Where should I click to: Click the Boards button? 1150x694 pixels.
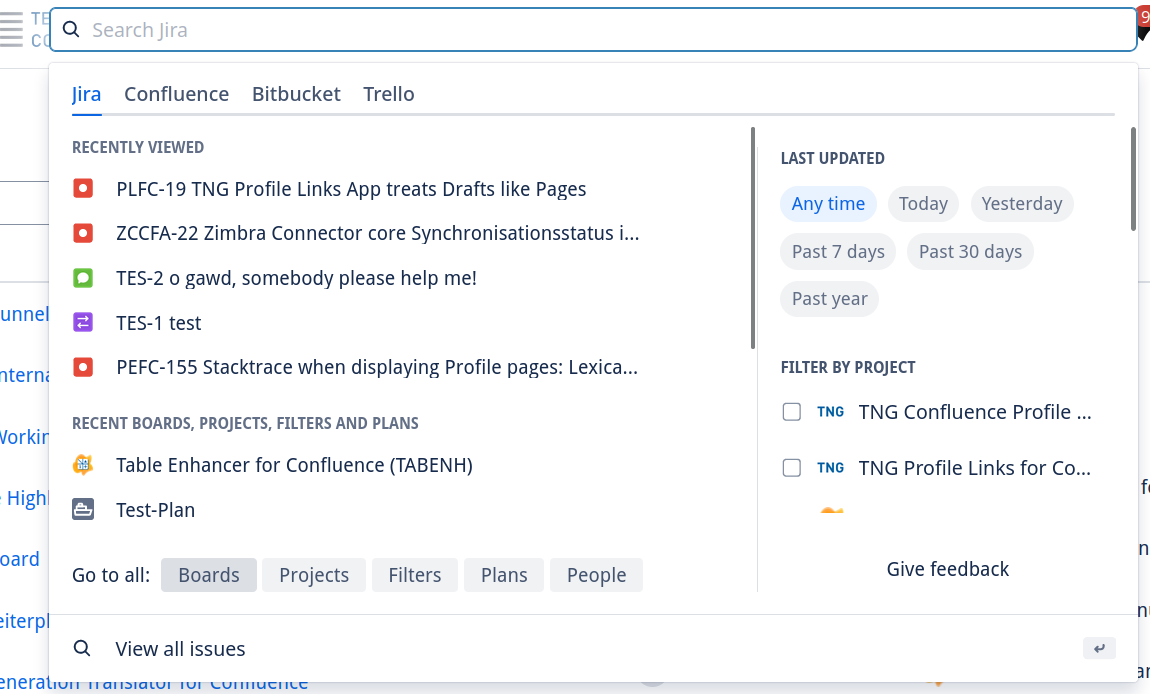(208, 574)
